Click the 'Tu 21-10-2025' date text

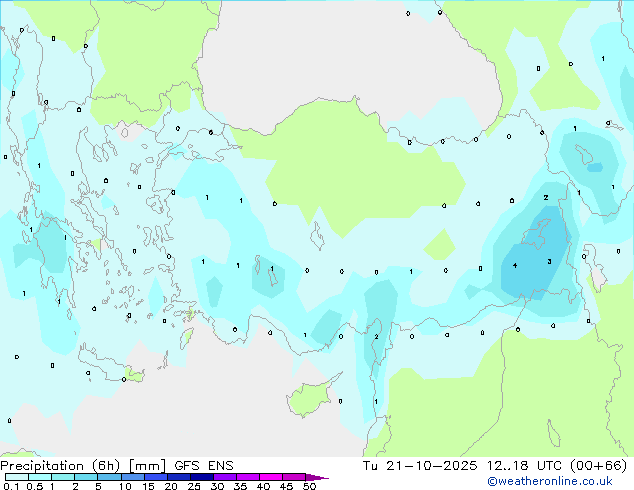point(420,466)
